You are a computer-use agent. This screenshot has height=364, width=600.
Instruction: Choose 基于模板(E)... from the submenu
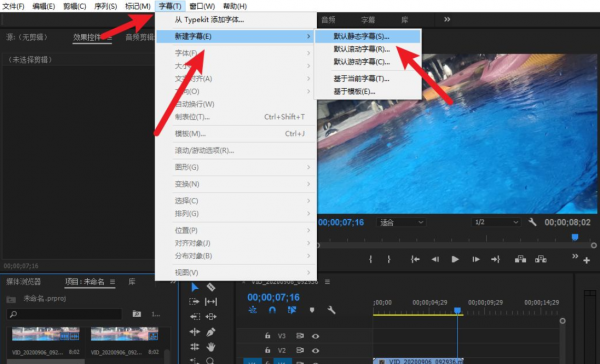(367, 91)
